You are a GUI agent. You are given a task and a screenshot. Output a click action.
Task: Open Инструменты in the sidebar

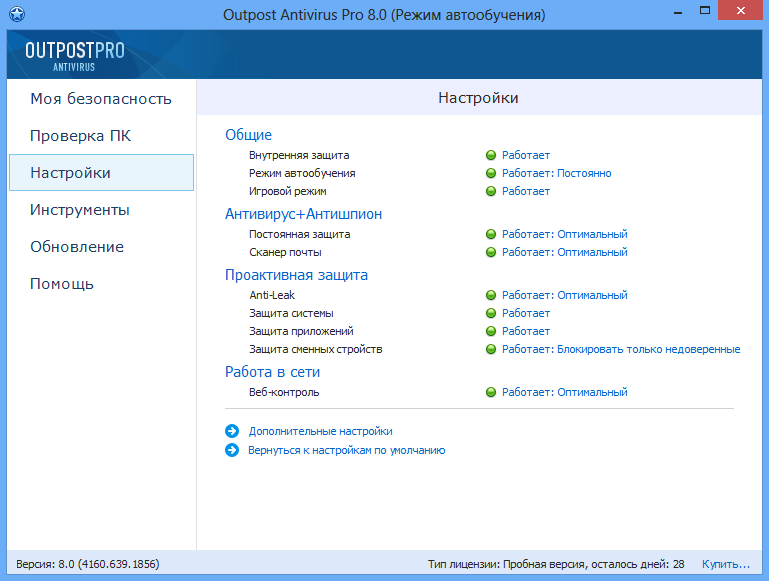pyautogui.click(x=80, y=210)
